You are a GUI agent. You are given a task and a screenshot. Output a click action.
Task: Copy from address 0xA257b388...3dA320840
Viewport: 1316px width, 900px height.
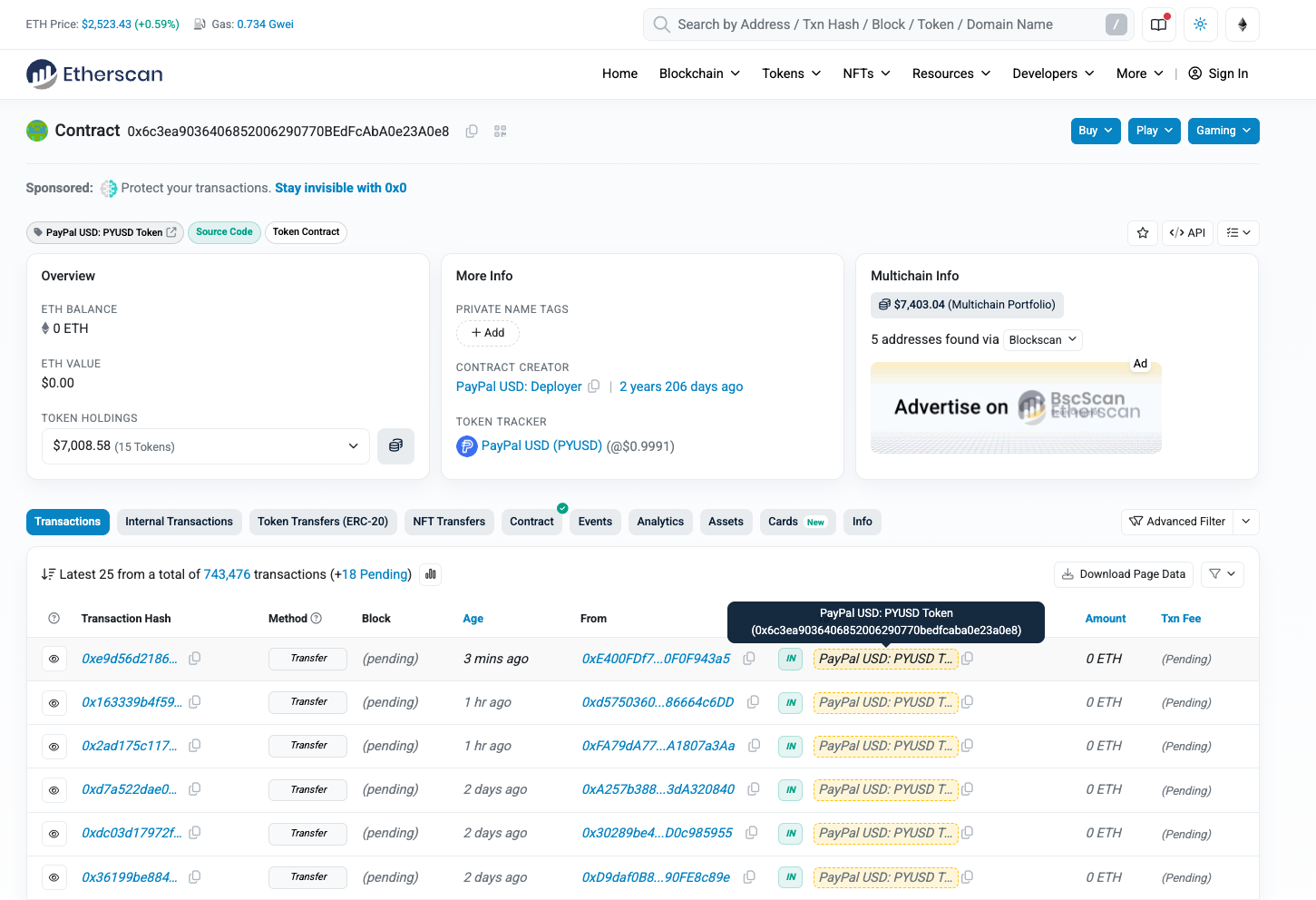click(x=753, y=789)
